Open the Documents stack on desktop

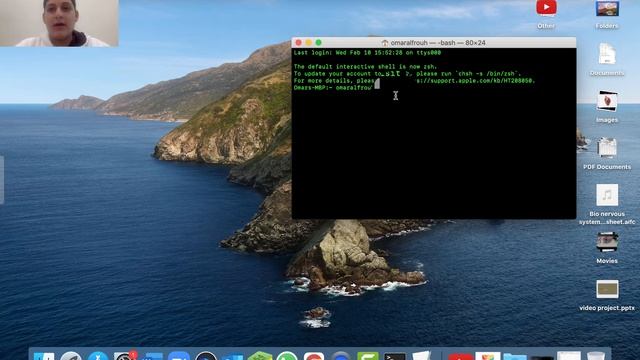607,54
